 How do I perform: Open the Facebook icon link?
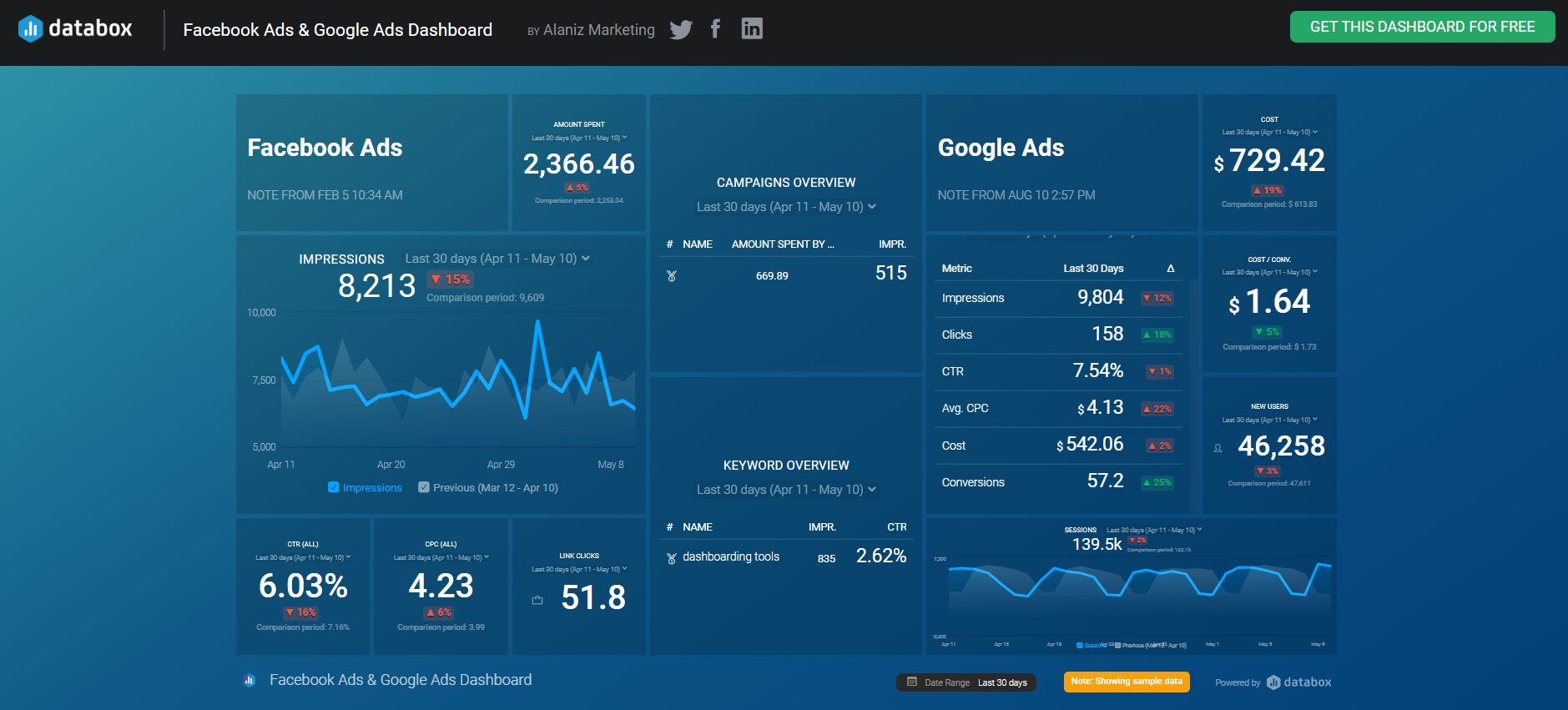(x=715, y=29)
